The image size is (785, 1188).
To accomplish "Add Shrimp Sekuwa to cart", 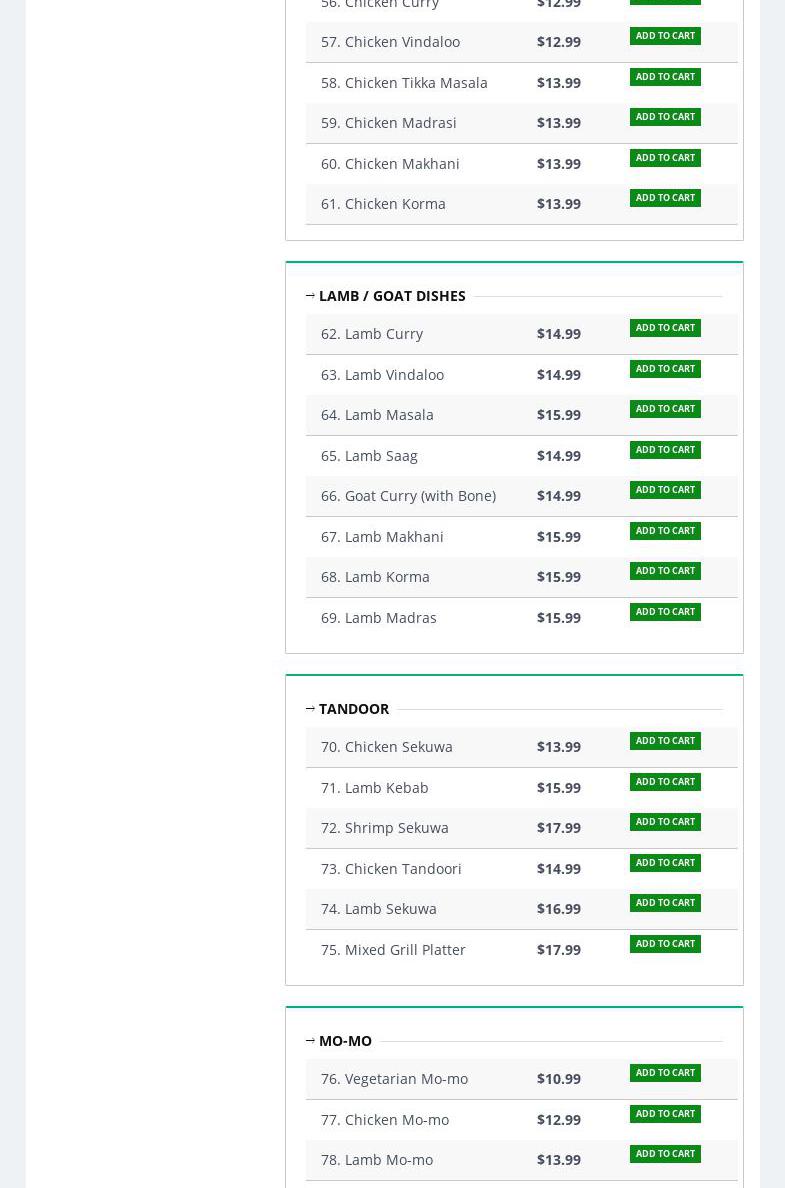I will tap(665, 822).
